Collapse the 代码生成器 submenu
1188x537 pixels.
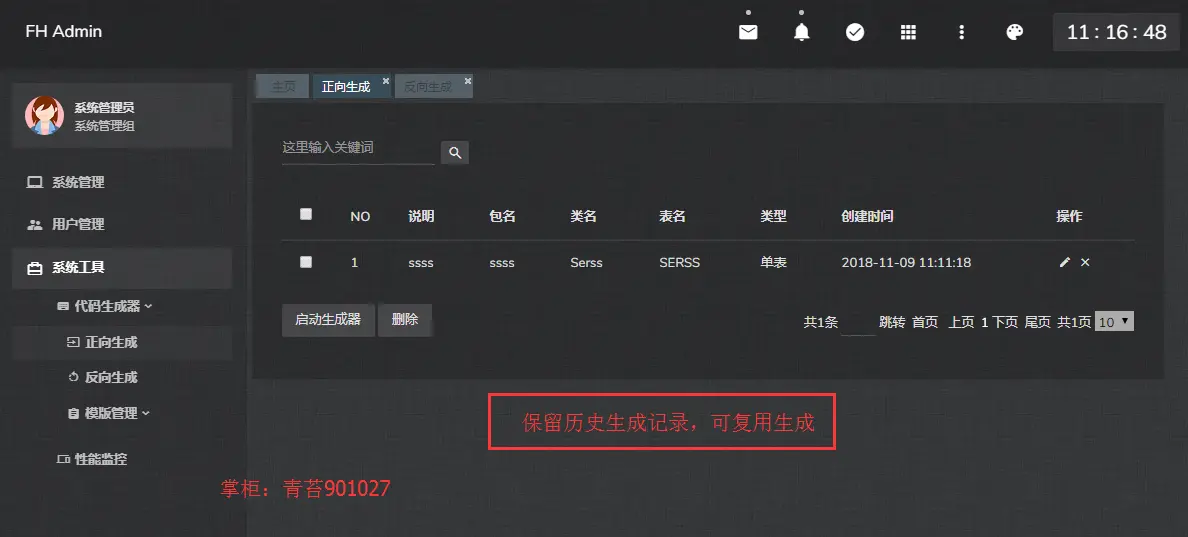(106, 306)
